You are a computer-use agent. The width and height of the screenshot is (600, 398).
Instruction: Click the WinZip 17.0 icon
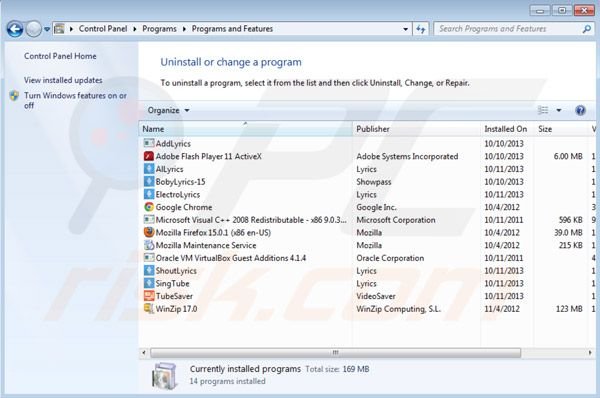coord(148,308)
